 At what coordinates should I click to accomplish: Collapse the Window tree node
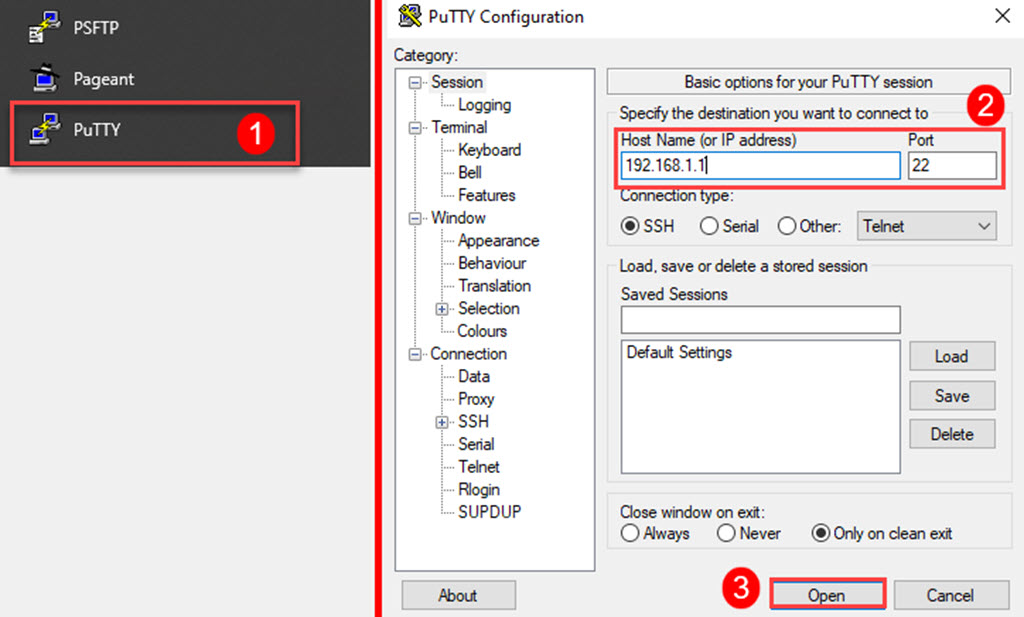point(415,218)
